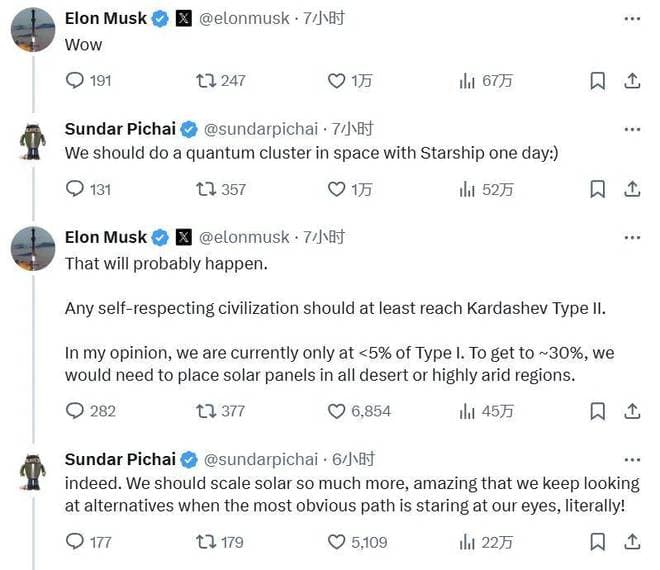Like Sundar Pichai's quantum cluster tweet
The width and height of the screenshot is (660, 570).
[337, 189]
